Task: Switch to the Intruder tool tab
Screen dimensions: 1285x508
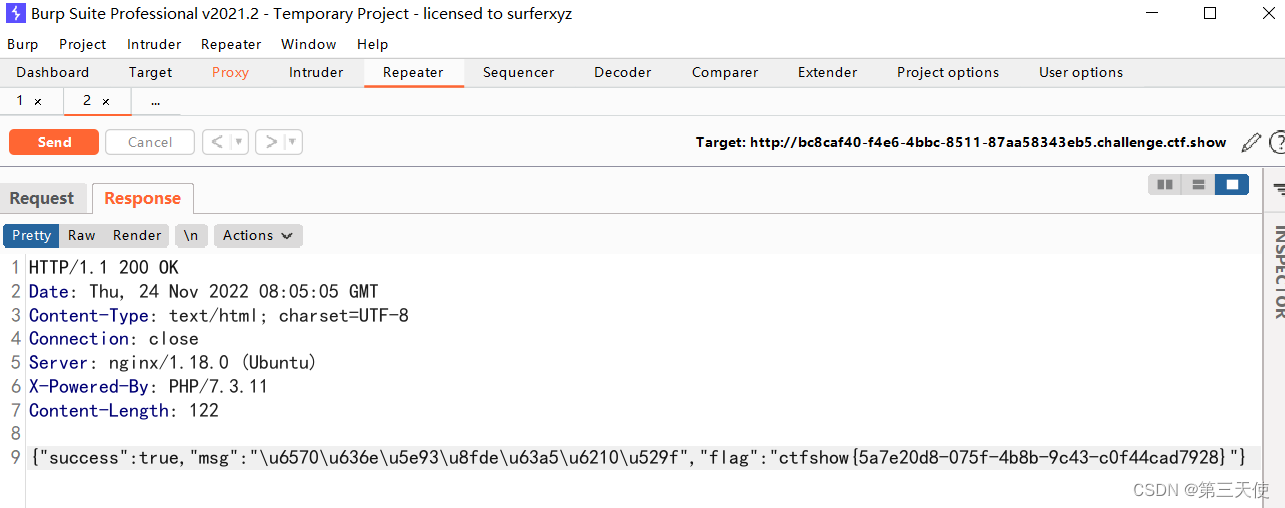Action: [x=316, y=72]
